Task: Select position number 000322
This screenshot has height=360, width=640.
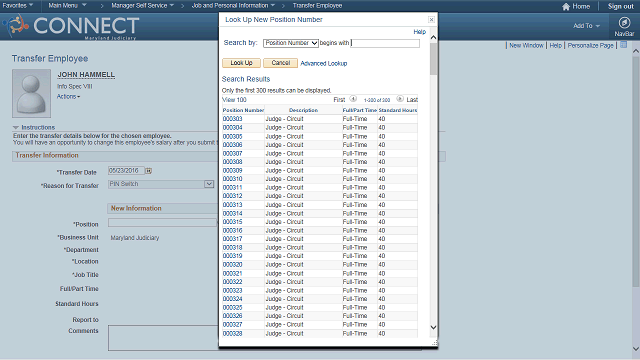Action: (232, 282)
